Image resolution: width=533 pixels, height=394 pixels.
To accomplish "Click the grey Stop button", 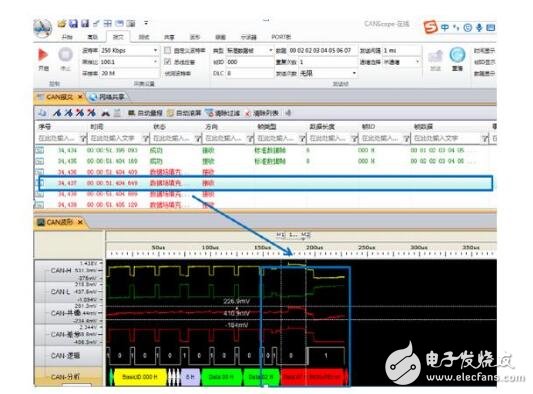I will click(x=65, y=54).
